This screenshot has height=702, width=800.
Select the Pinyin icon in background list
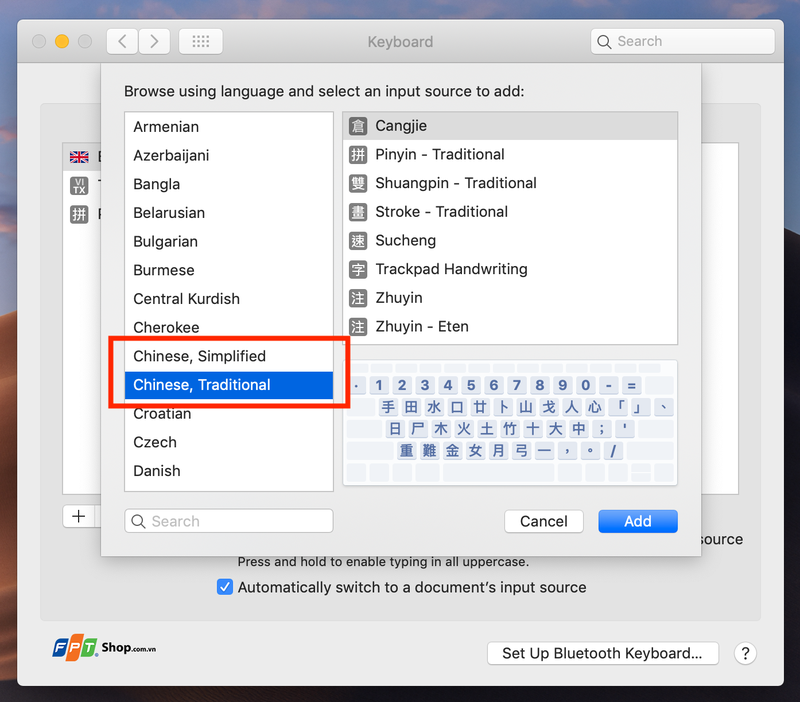tap(79, 214)
